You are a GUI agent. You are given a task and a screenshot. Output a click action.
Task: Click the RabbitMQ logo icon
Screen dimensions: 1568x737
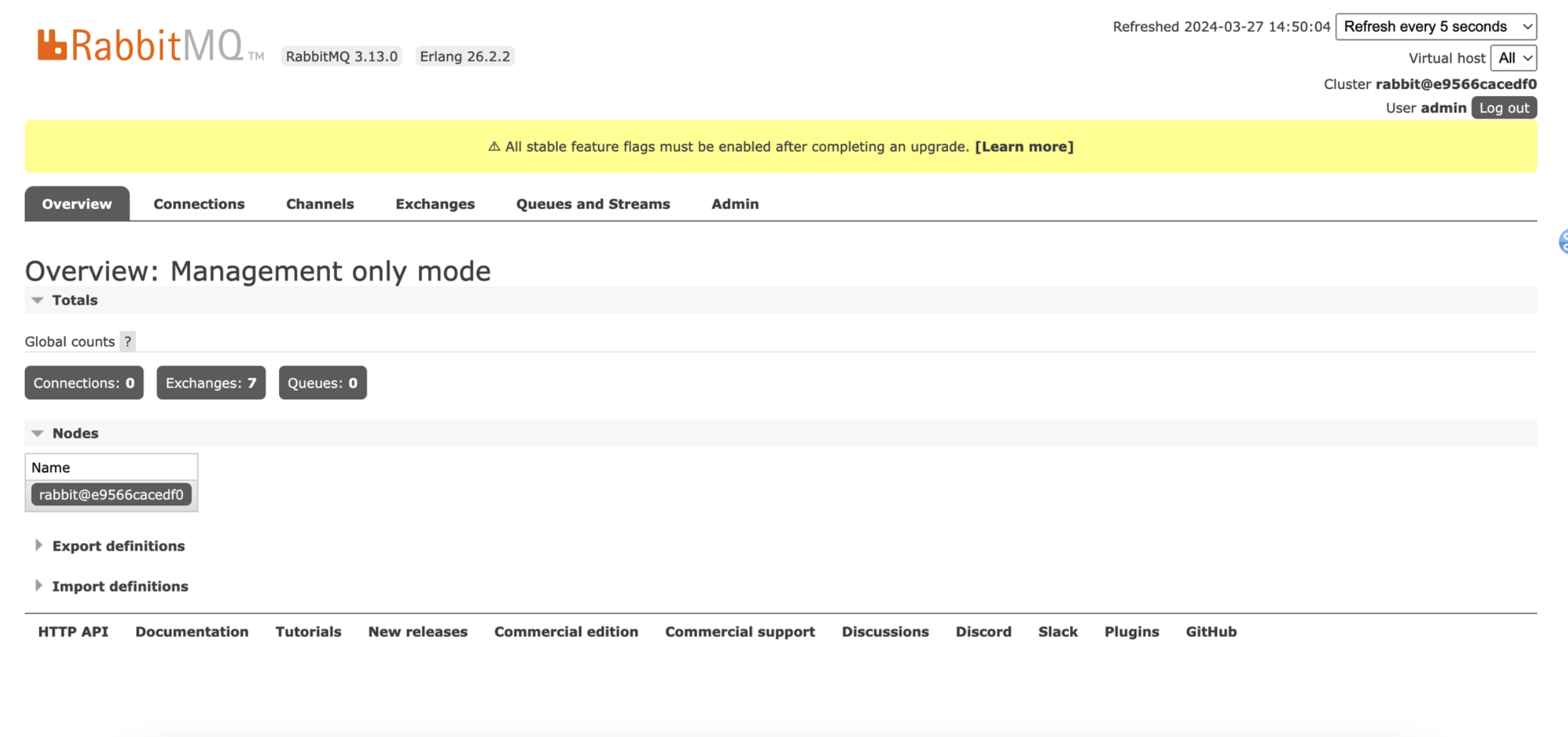coord(52,45)
